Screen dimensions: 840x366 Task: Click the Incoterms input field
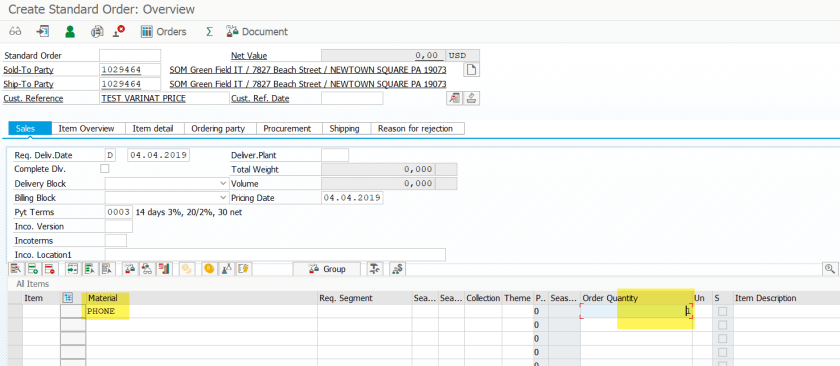(116, 241)
